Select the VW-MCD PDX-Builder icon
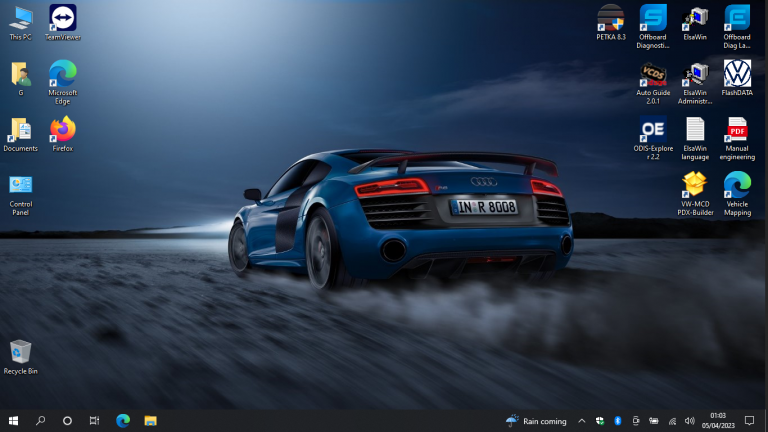Viewport: 768px width, 432px height. pos(695,185)
